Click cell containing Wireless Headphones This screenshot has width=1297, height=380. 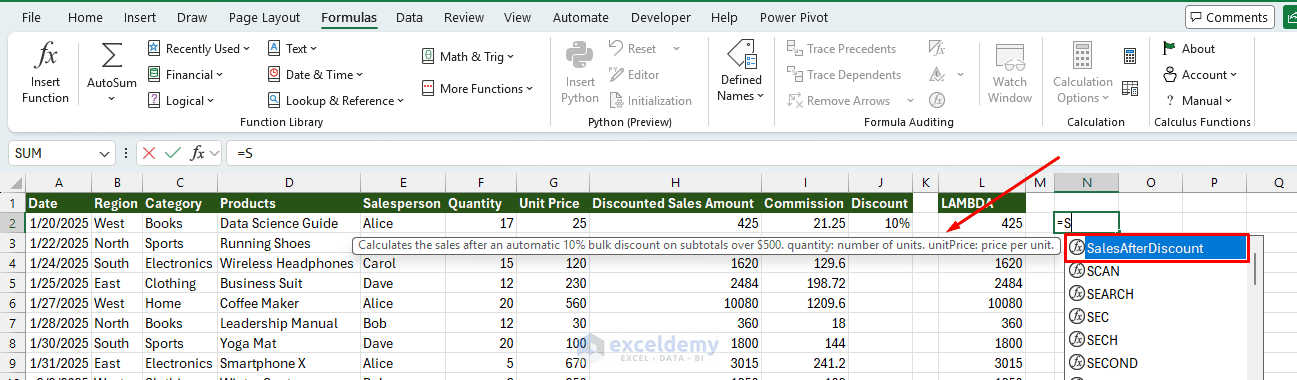(288, 263)
